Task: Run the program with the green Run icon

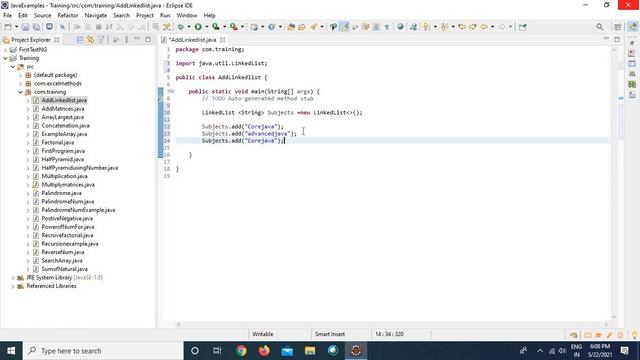Action: click(x=198, y=27)
